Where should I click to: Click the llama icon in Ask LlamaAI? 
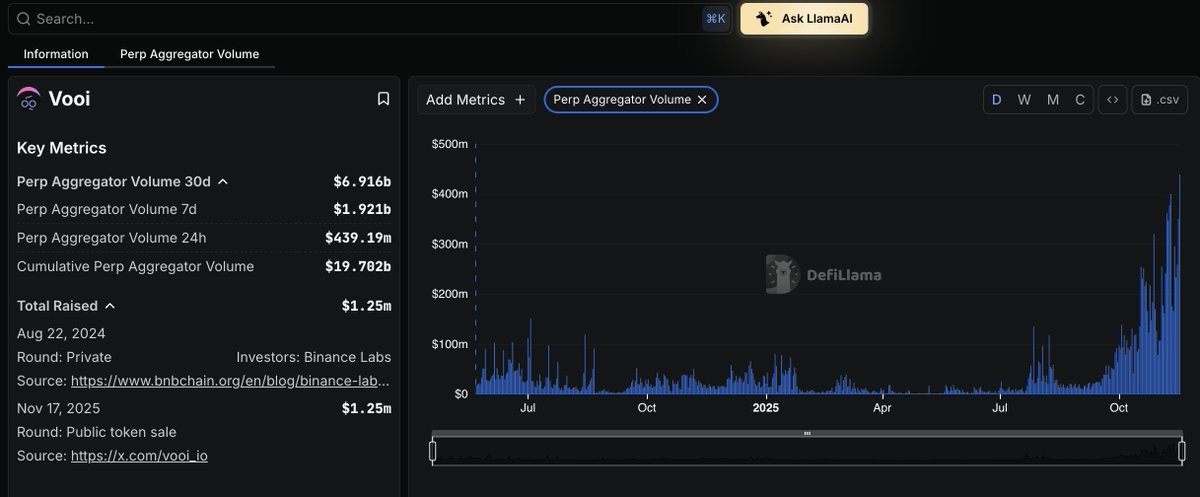pyautogui.click(x=764, y=19)
